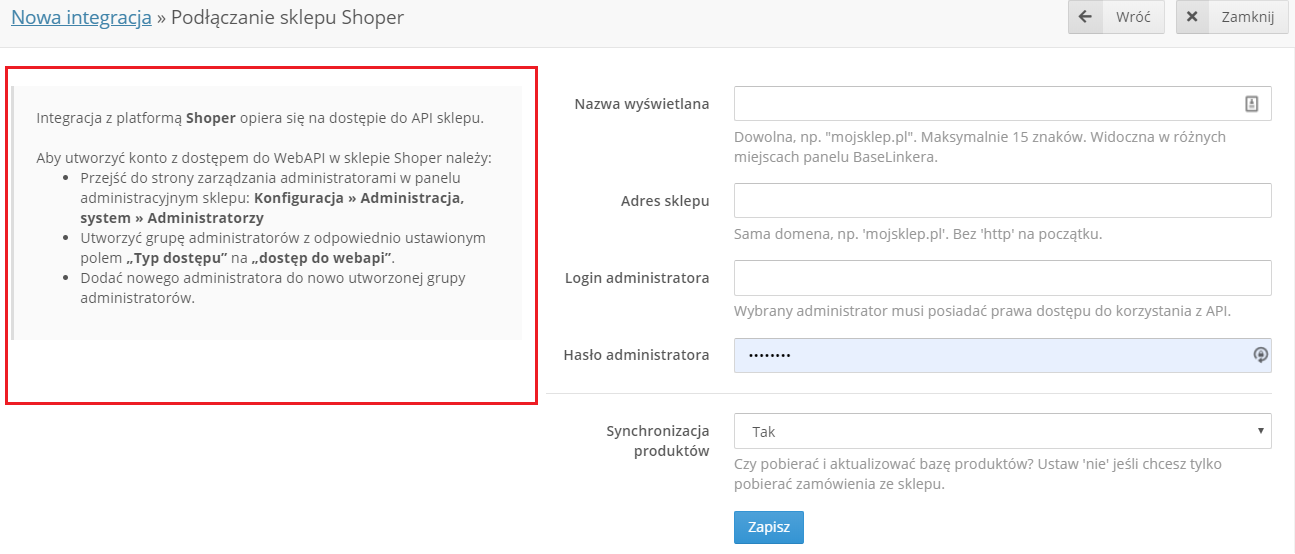This screenshot has height=554, width=1295.
Task: Click the 'Podłączanie sklepu Shoper' heading text
Action: coord(288,17)
